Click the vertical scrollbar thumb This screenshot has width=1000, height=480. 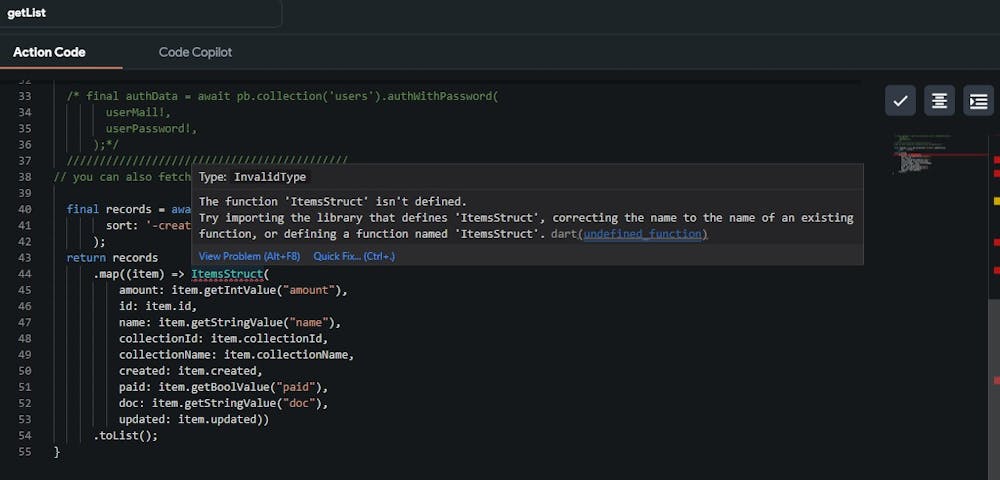(x=994, y=360)
